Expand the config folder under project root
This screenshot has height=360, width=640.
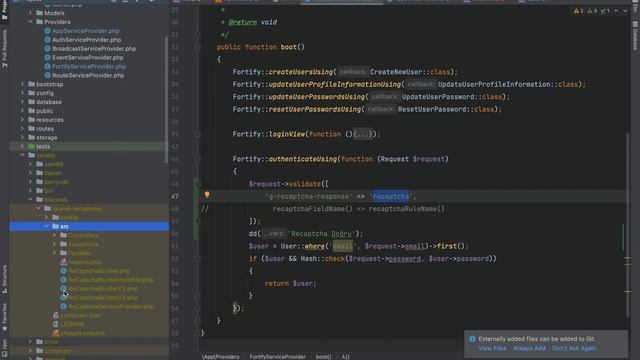click(22, 93)
